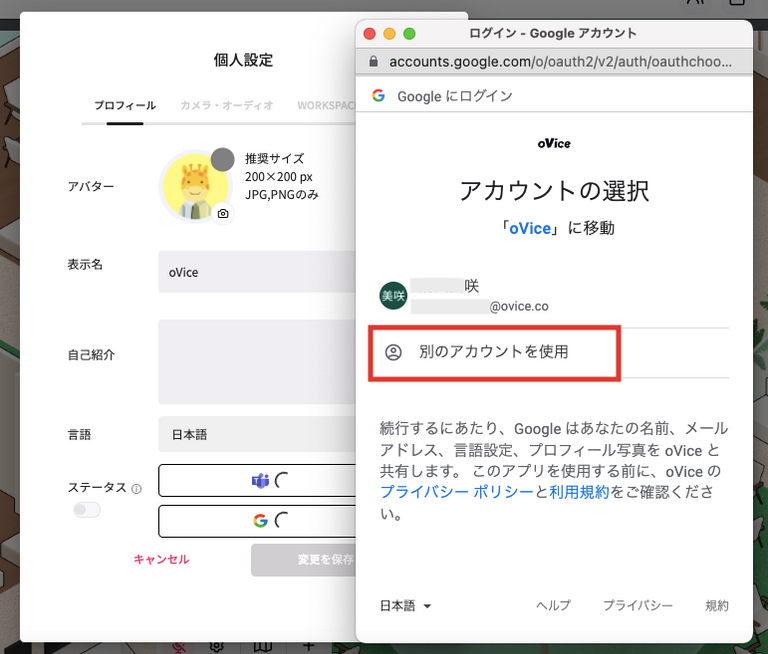Click the 表示名 field containing oVice
The image size is (768, 654).
257,272
